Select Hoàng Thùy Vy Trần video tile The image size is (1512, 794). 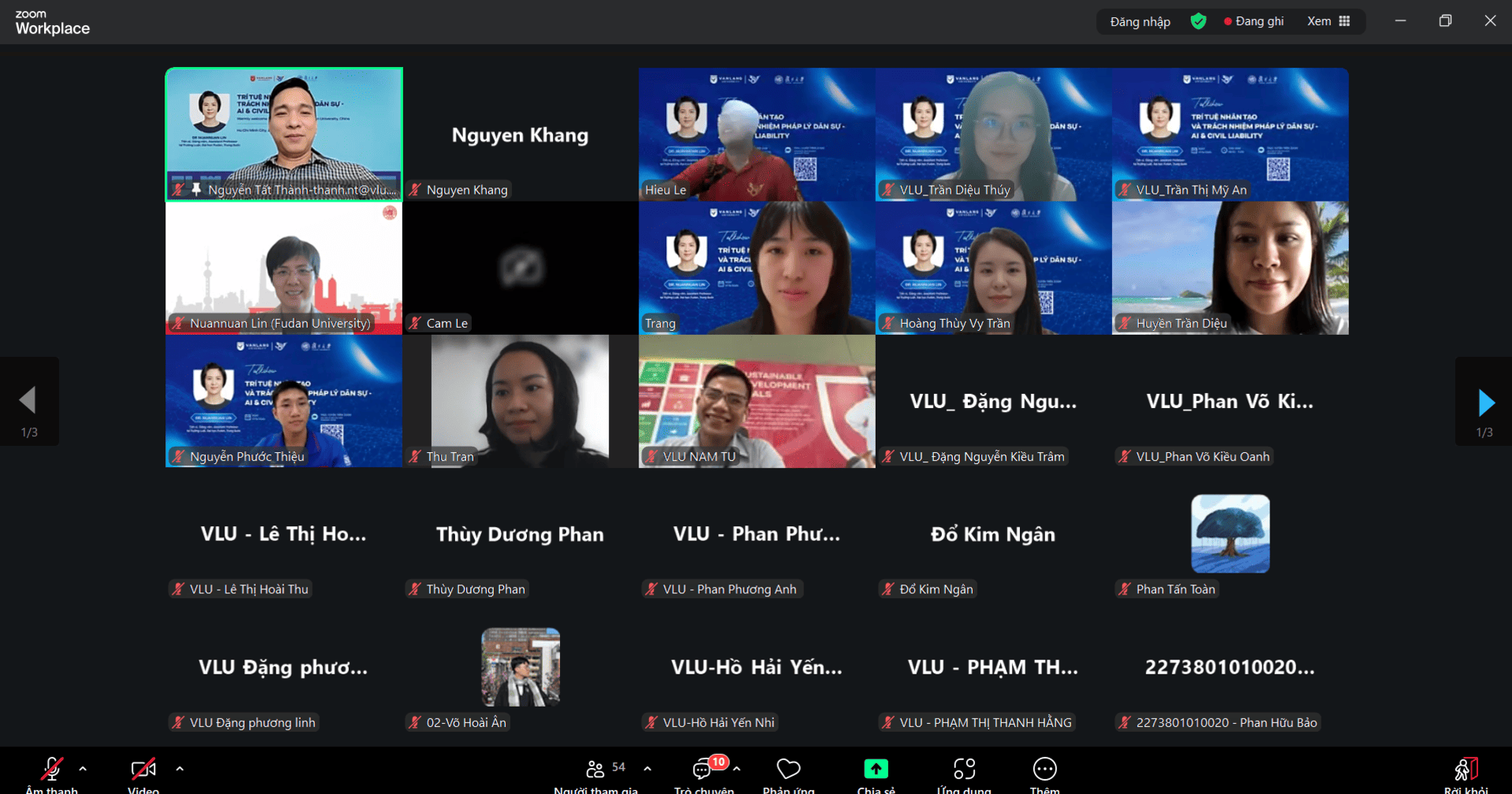tap(993, 268)
